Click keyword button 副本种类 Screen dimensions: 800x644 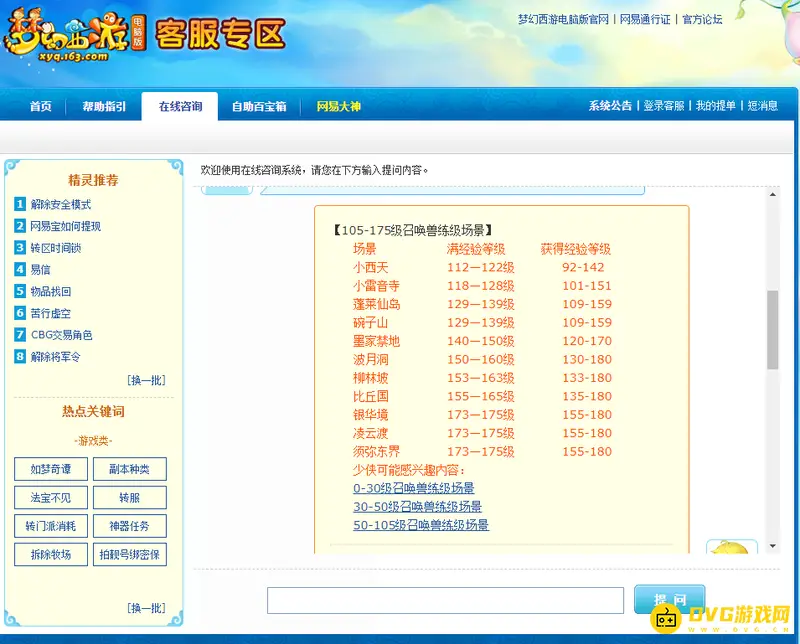(130, 469)
